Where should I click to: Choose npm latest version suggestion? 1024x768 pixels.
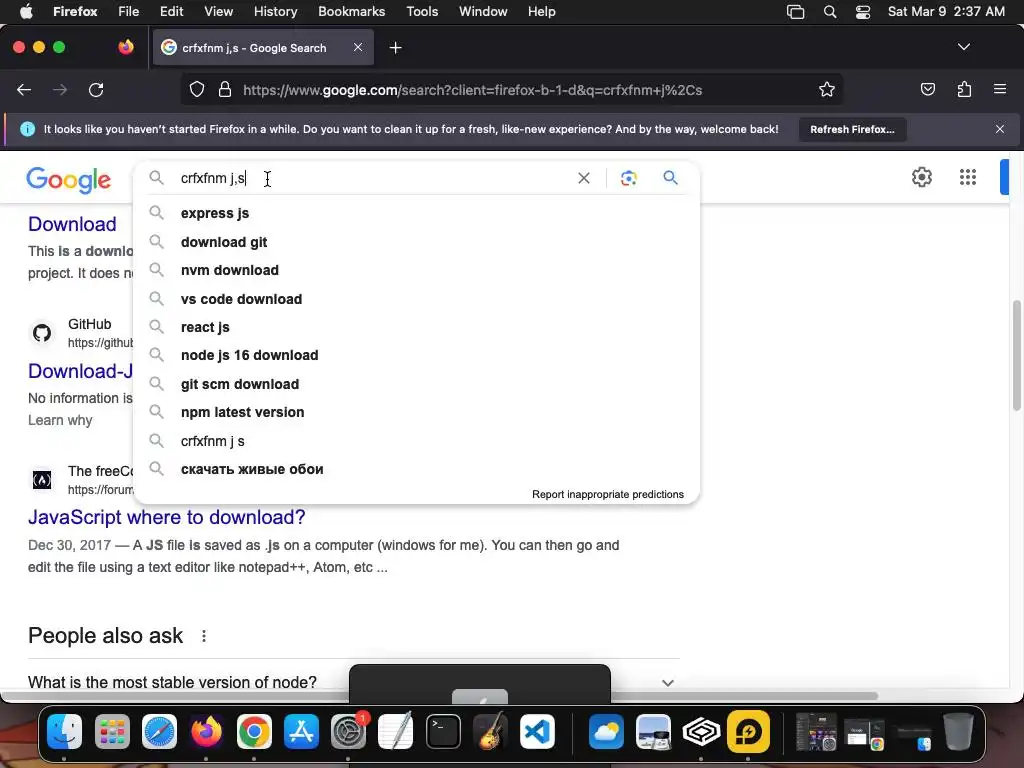[x=416, y=412]
